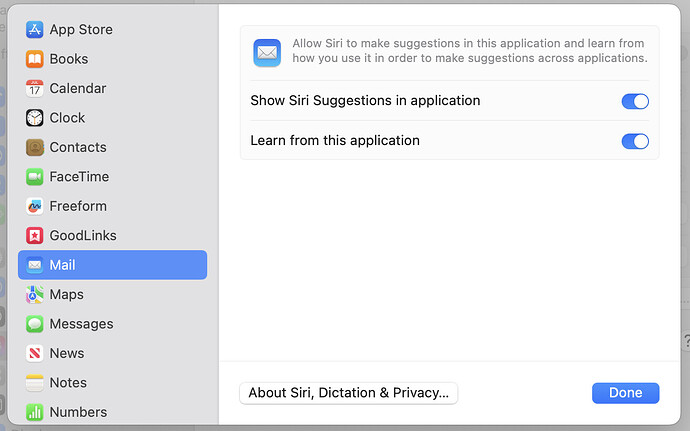Click the Notes app icon
Screen dimensions: 690x431
pos(34,383)
